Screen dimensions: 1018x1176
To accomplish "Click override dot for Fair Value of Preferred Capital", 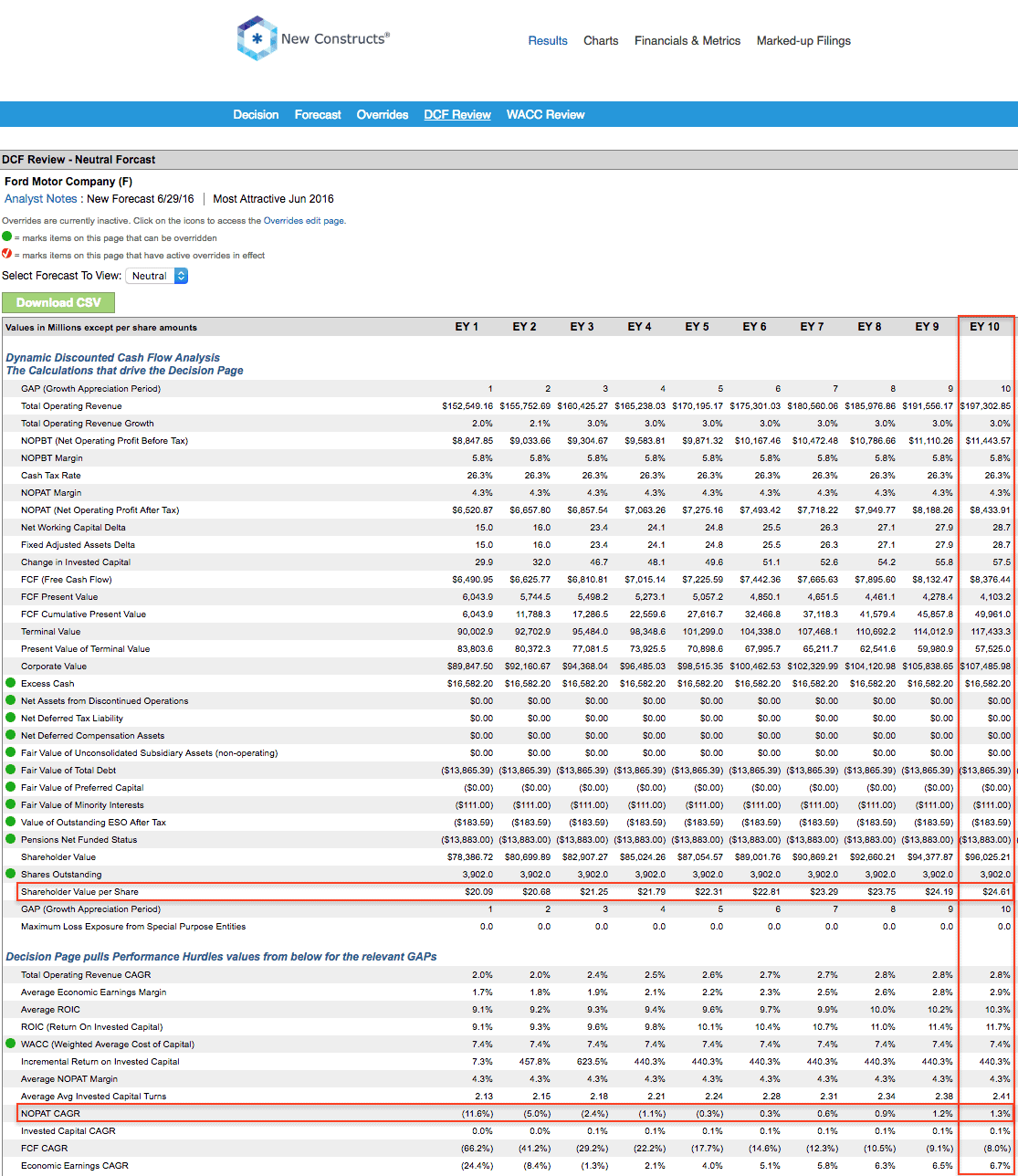I will pyautogui.click(x=10, y=787).
